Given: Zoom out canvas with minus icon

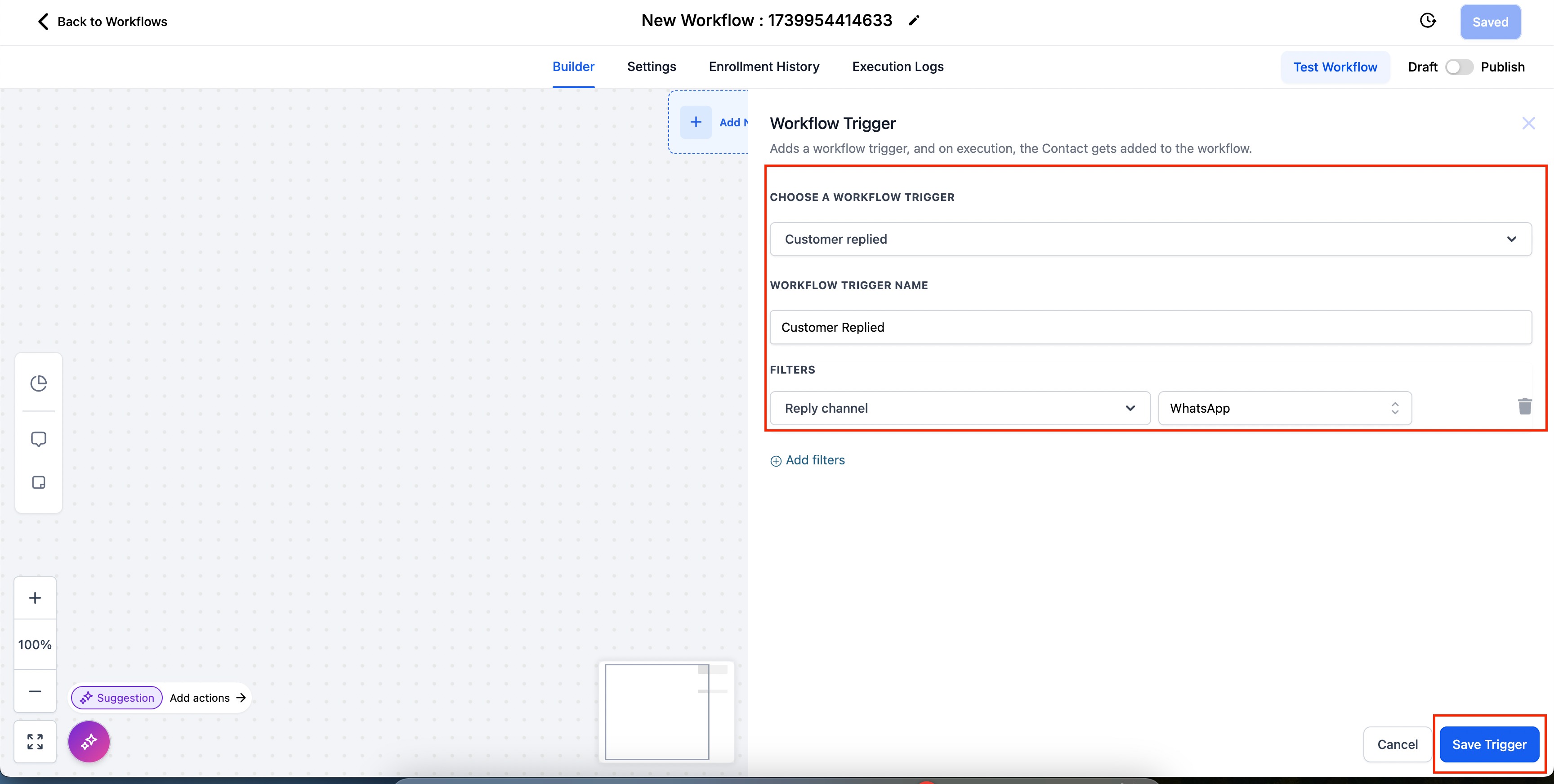Looking at the screenshot, I should [x=35, y=691].
